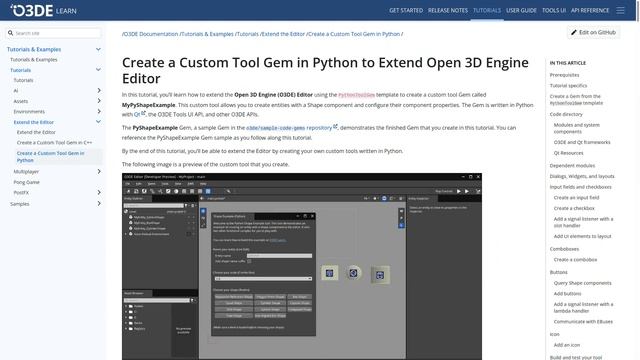Jump to Modules and system components

(x=577, y=128)
